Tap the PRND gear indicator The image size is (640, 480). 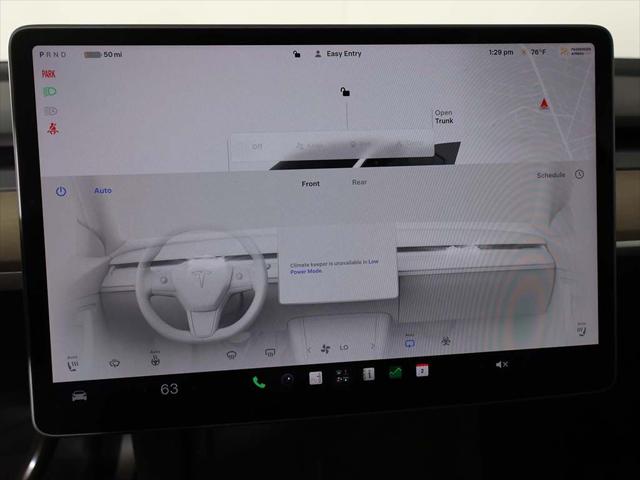point(53,54)
